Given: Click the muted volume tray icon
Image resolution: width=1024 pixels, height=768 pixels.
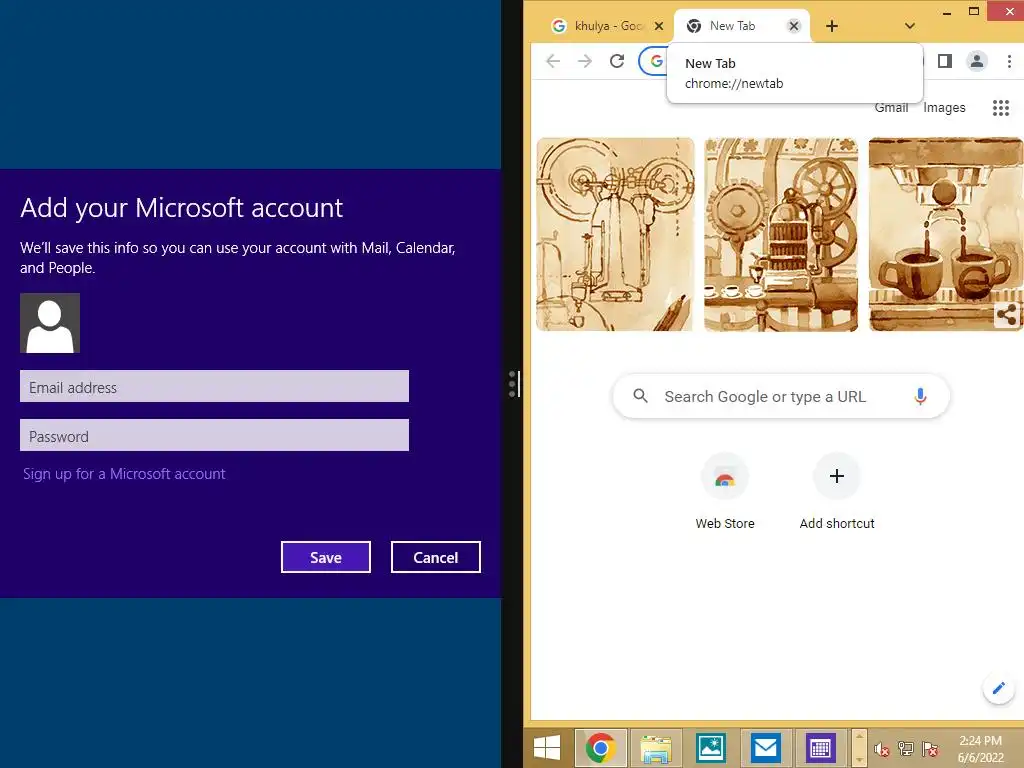Looking at the screenshot, I should 882,750.
